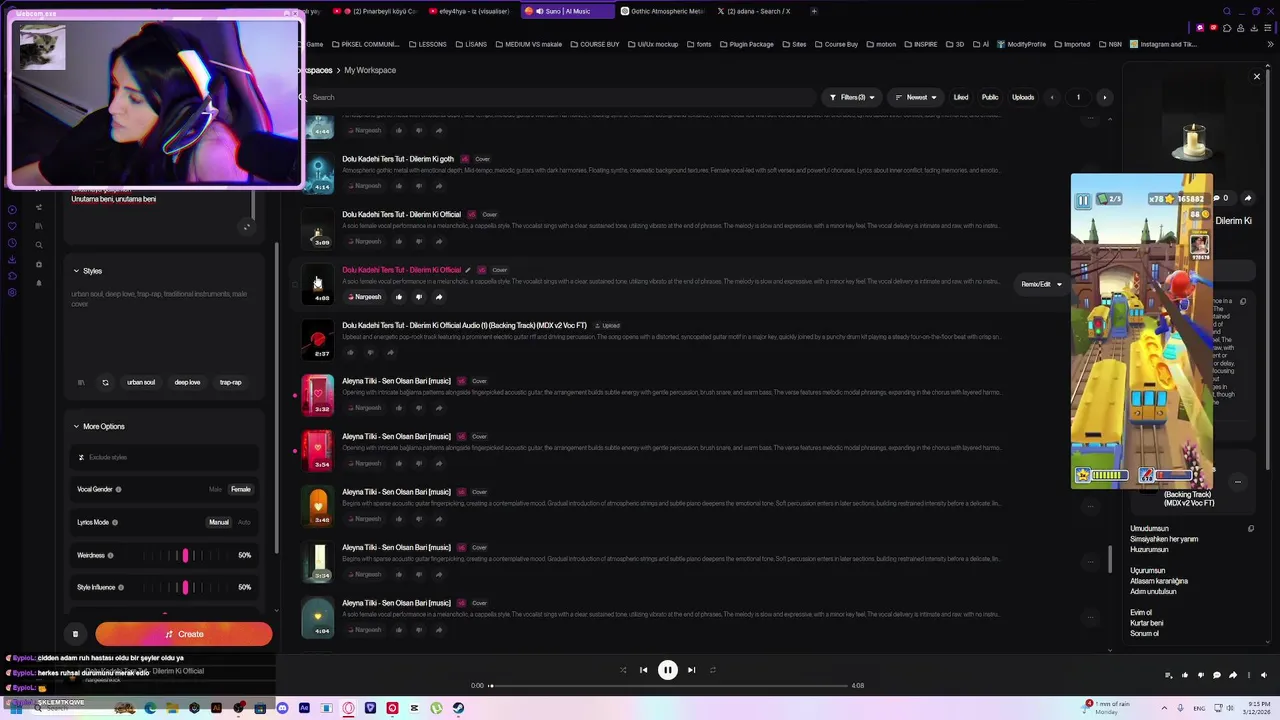Image resolution: width=1280 pixels, height=720 pixels.
Task: Open the Remix/Edit dropdown
Action: click(1041, 284)
